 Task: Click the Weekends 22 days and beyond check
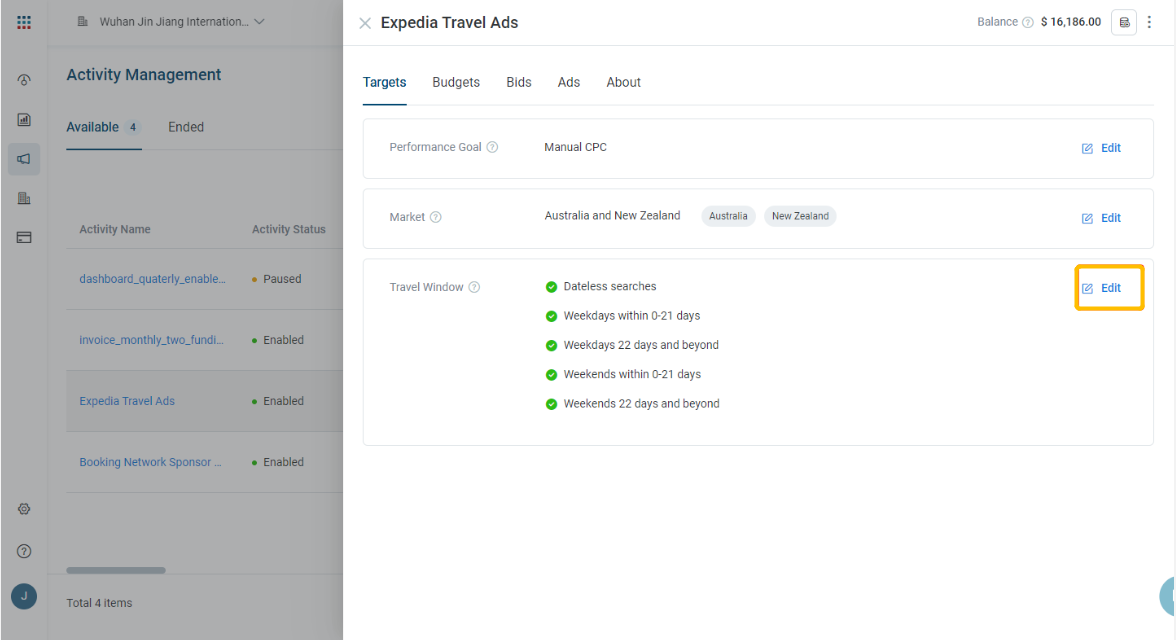point(551,404)
